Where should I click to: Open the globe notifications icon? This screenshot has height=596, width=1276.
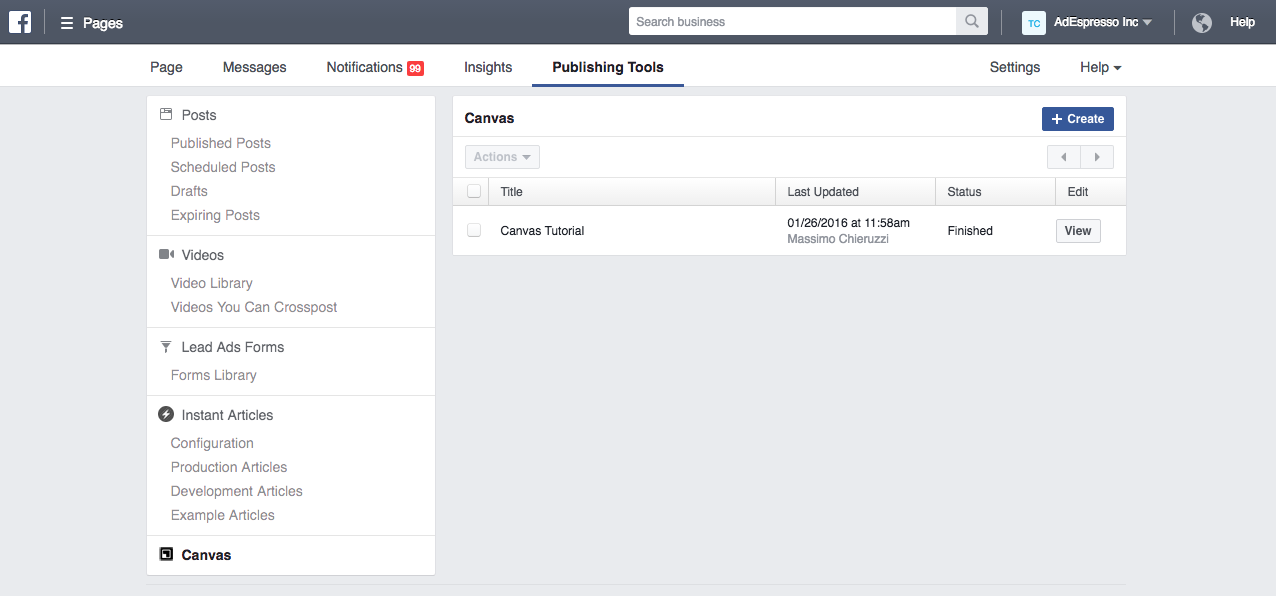[x=1202, y=22]
